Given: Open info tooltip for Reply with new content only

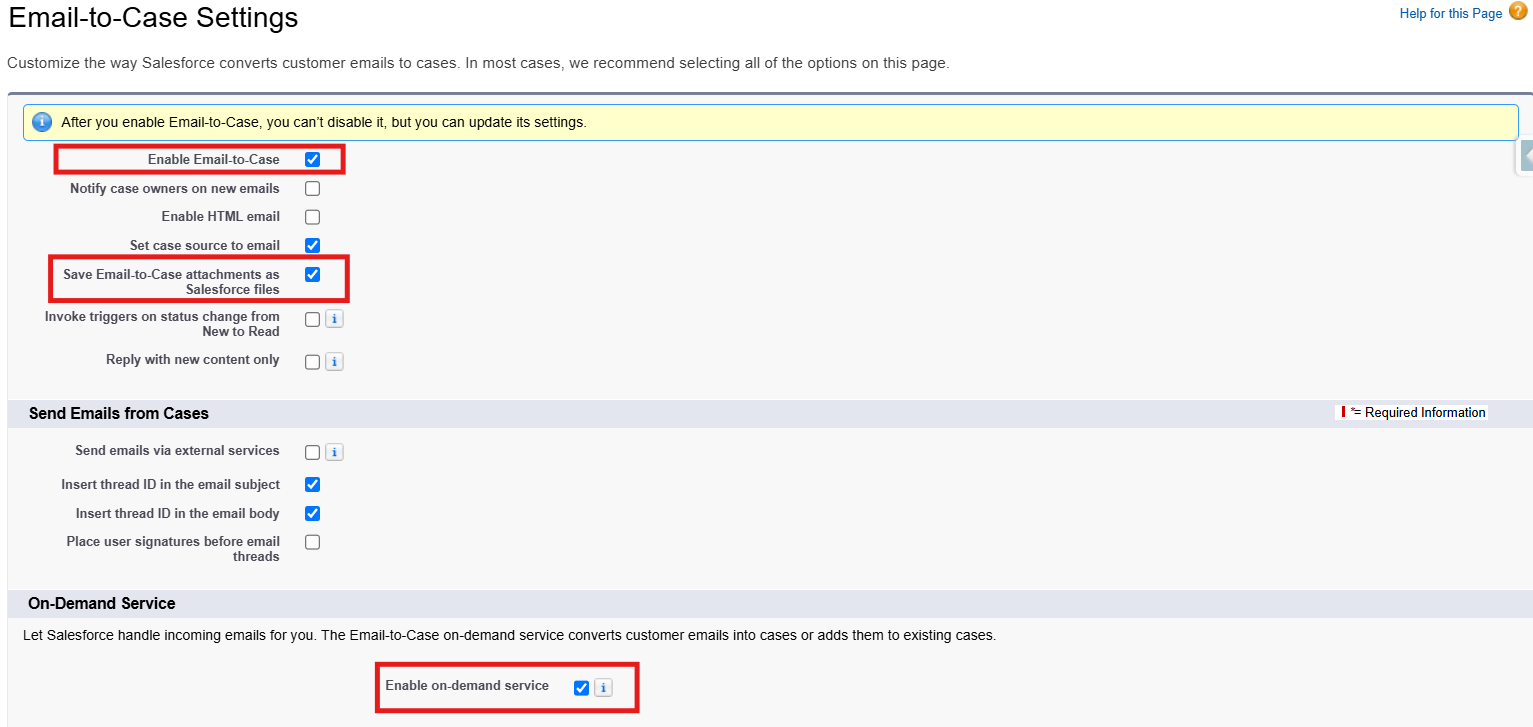Looking at the screenshot, I should coord(334,361).
